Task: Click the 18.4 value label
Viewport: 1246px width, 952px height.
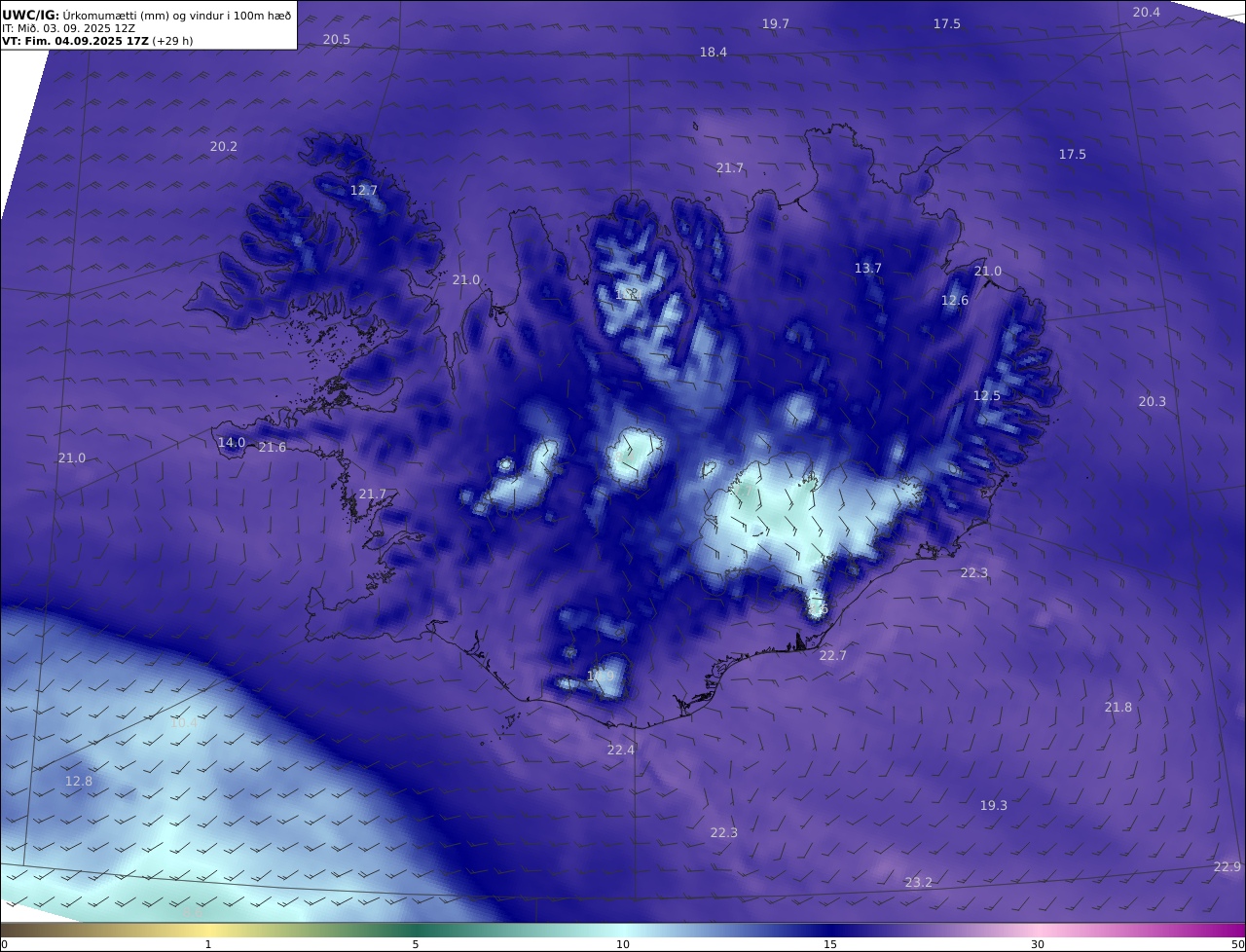Action: 713,52
